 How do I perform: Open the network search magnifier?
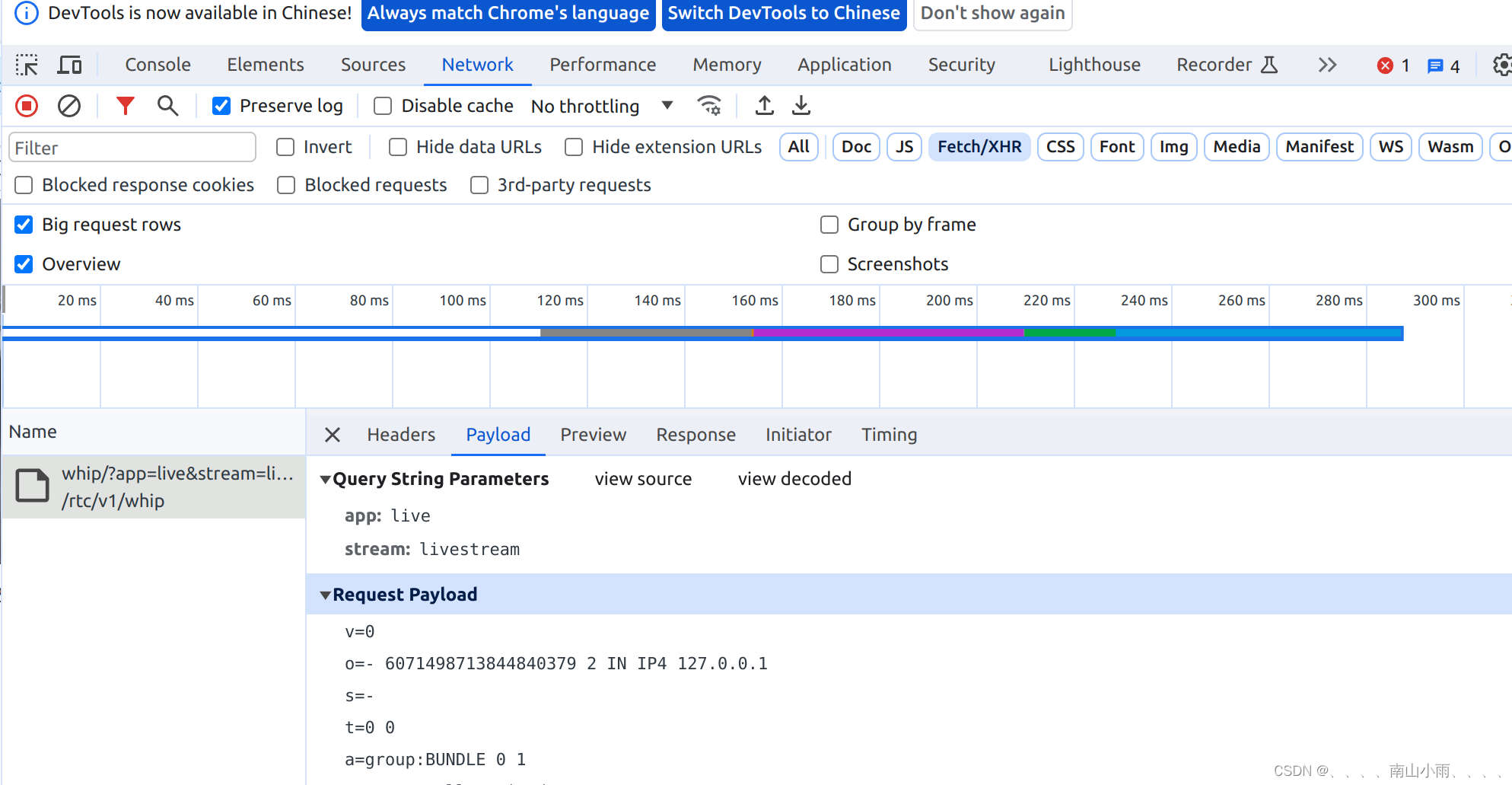click(x=167, y=106)
